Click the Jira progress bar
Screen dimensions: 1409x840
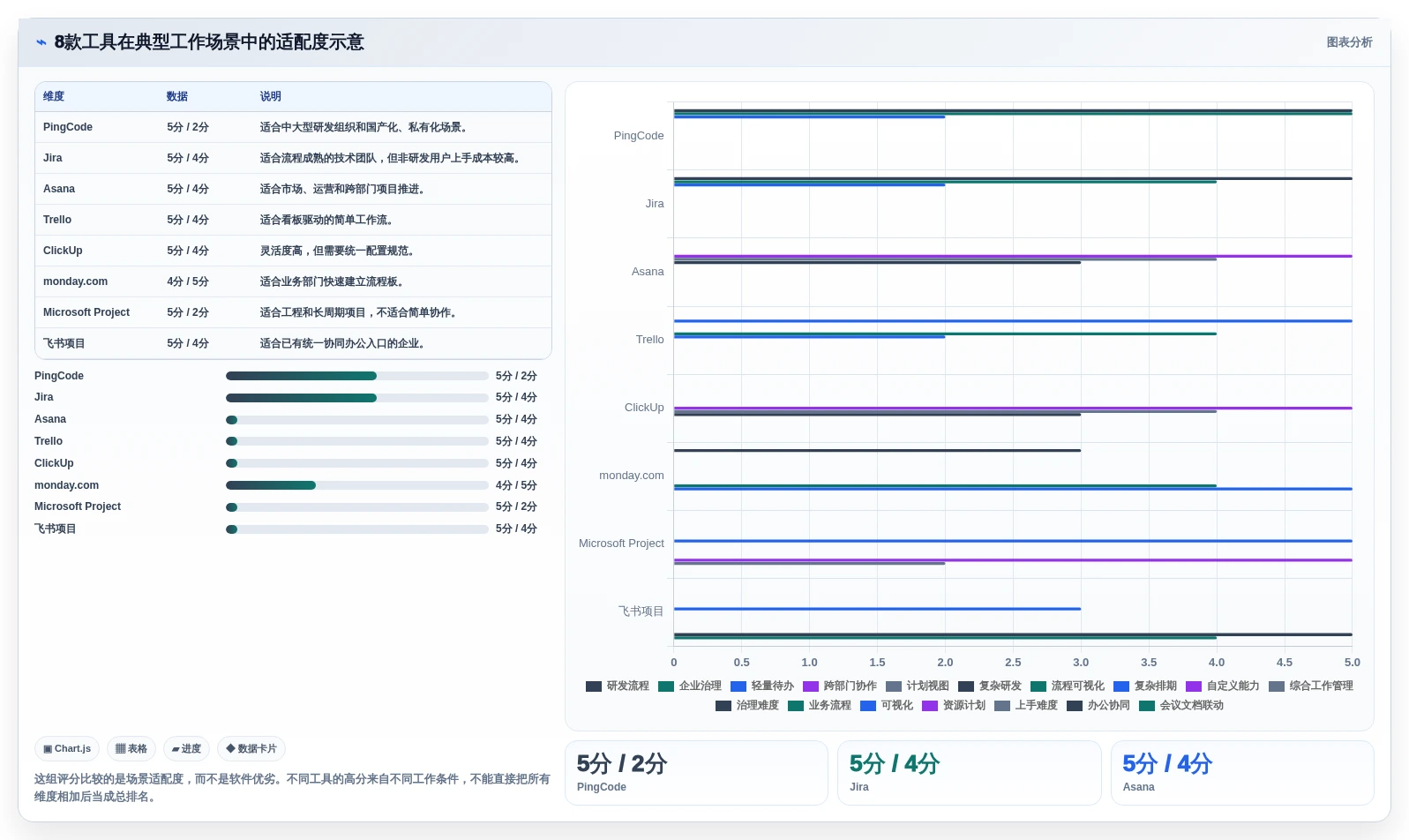tap(357, 398)
